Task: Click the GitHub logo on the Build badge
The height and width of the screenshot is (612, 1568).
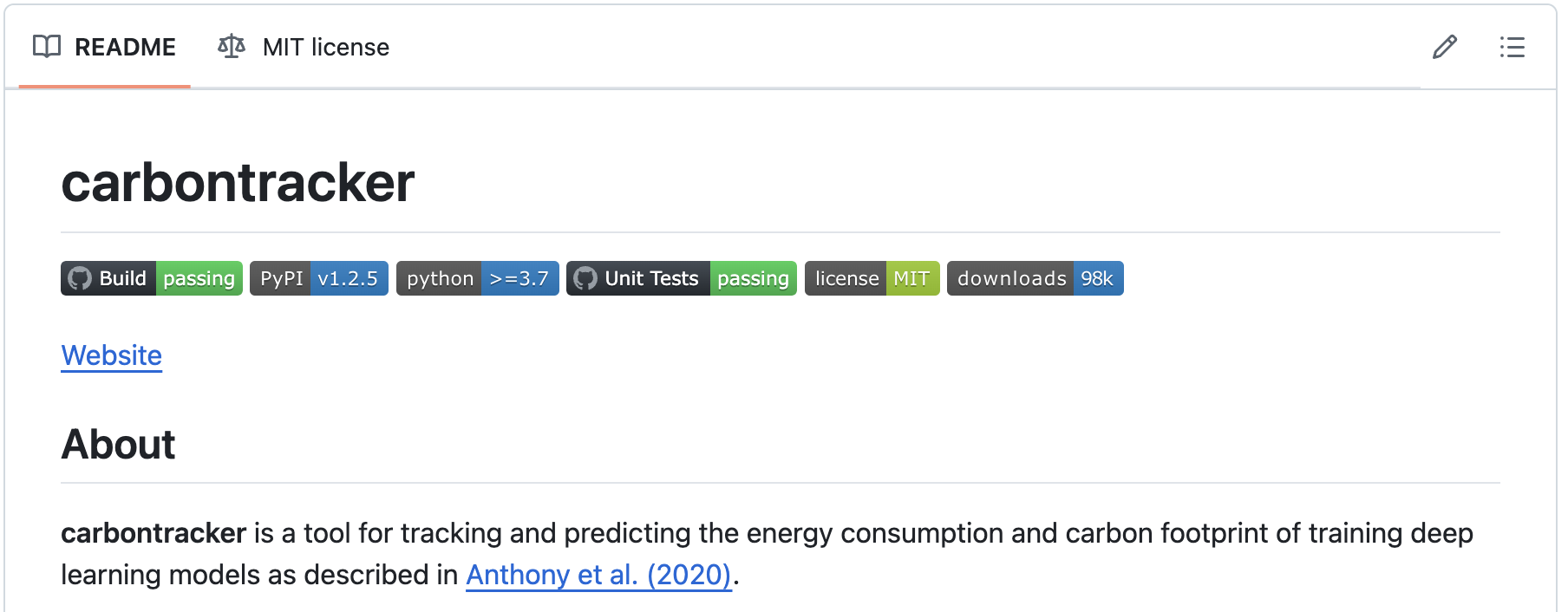Action: pos(81,278)
